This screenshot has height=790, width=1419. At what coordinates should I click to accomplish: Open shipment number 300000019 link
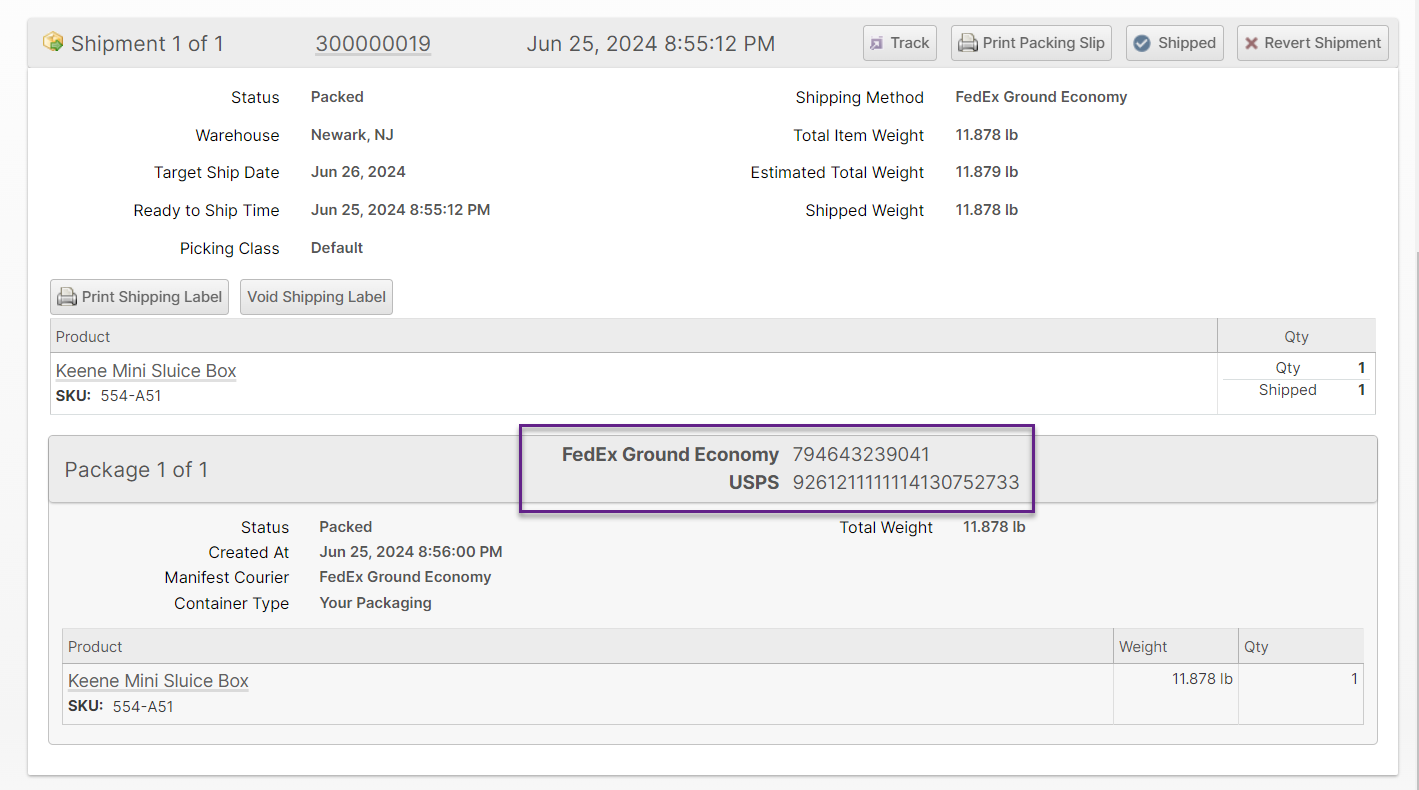pyautogui.click(x=373, y=44)
